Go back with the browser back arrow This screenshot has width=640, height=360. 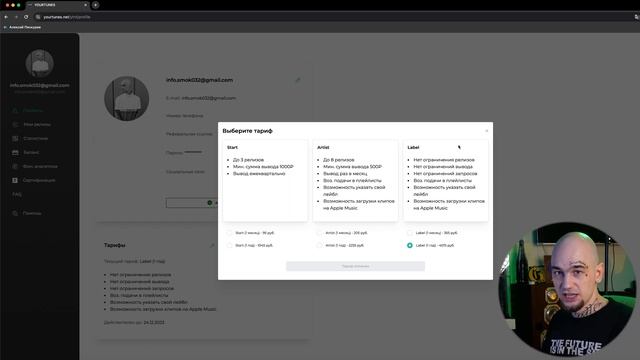(6, 17)
